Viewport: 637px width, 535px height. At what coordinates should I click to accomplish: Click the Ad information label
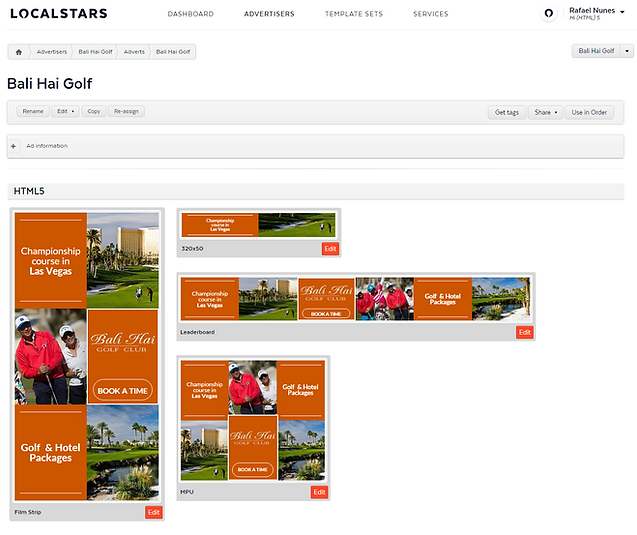47,146
